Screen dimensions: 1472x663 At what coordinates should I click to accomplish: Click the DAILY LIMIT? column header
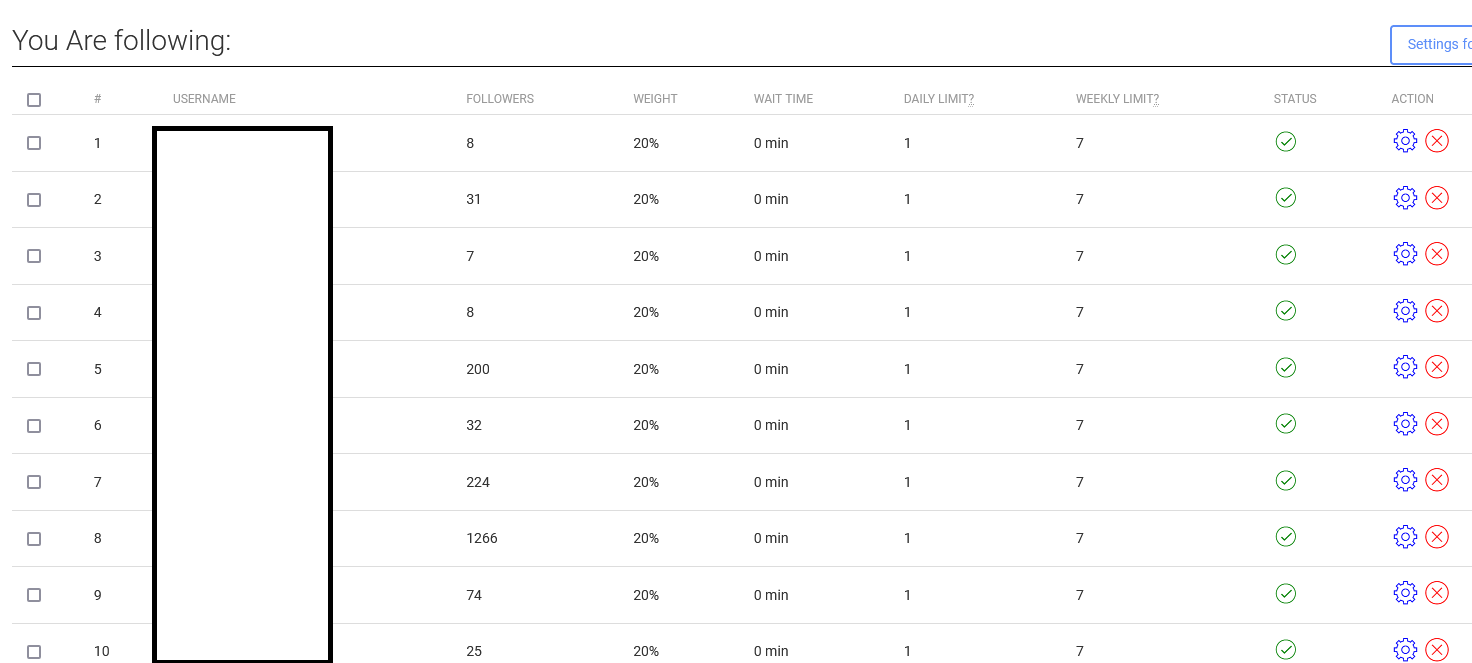click(x=938, y=99)
